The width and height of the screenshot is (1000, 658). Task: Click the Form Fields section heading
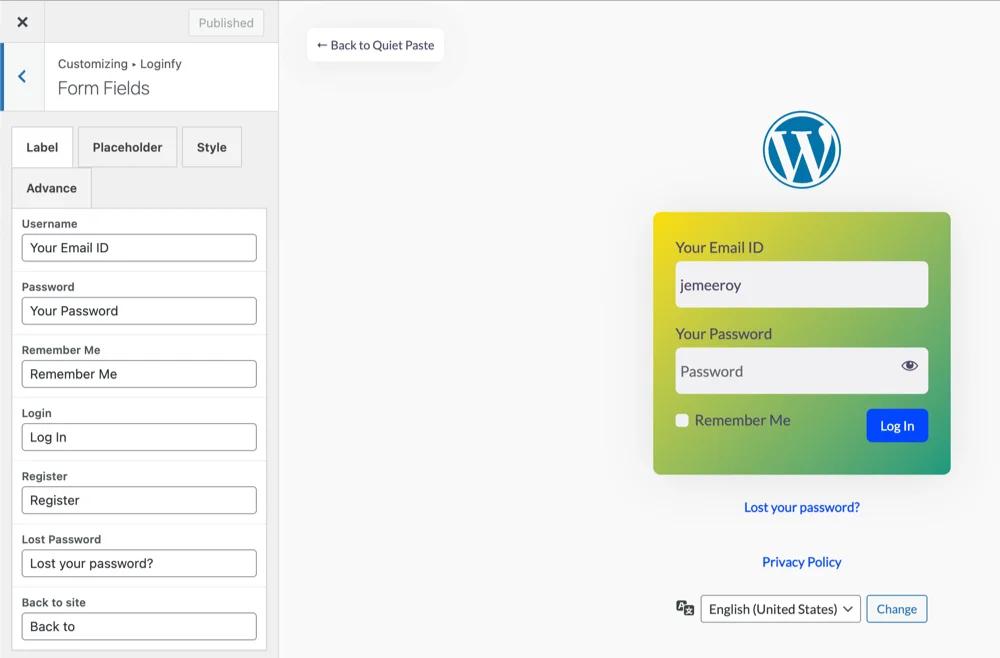(103, 88)
